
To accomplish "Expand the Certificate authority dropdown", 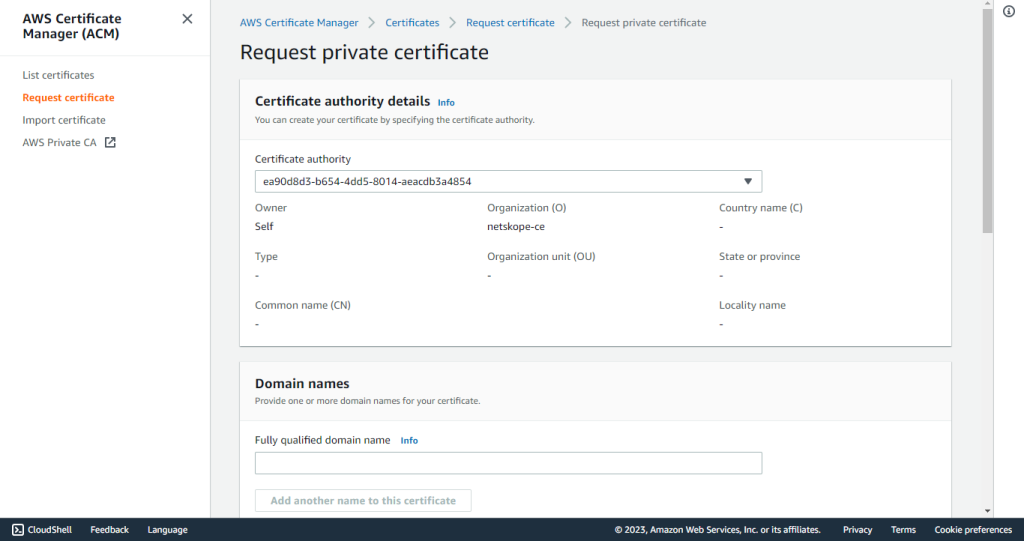I will [x=508, y=182].
